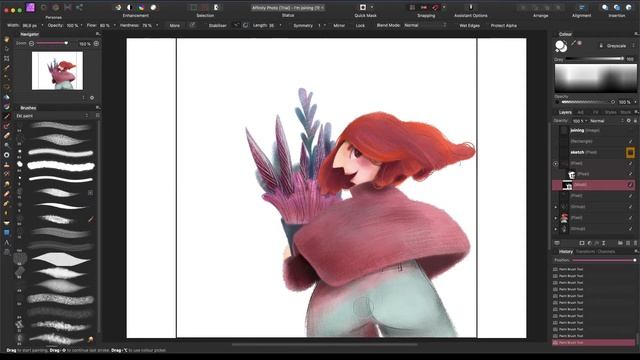
Task: Switch to the Layers tab
Action: pos(565,112)
